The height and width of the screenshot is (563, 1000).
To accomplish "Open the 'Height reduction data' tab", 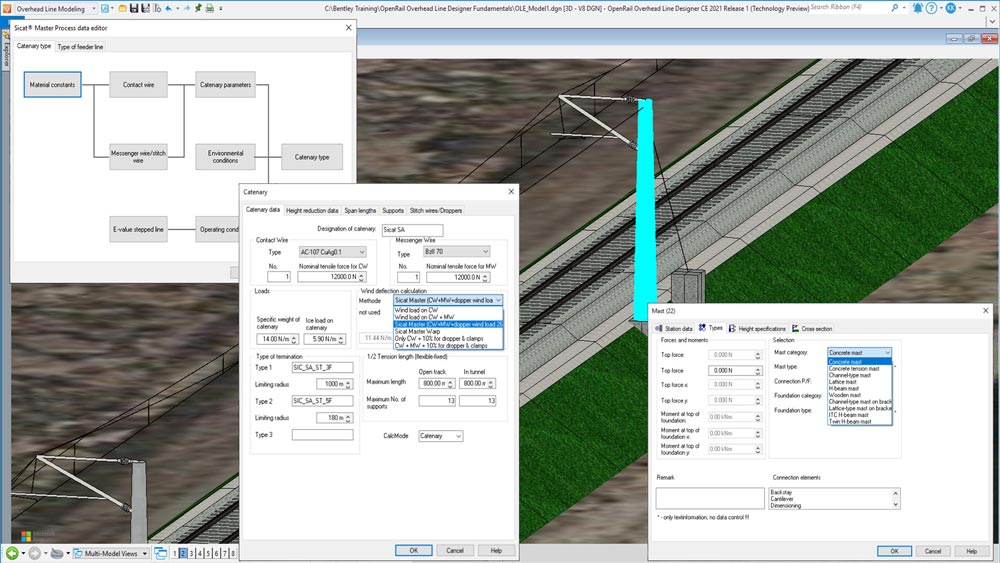I will coord(312,210).
